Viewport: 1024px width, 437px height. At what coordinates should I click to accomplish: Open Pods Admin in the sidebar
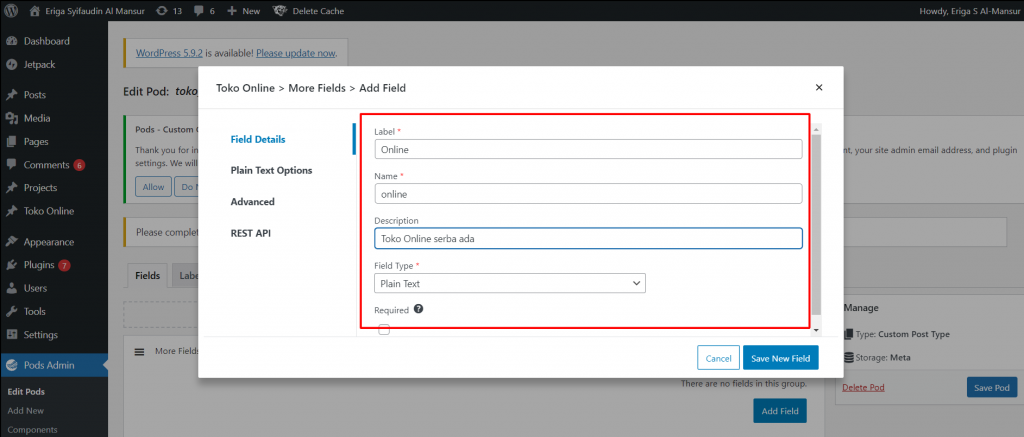pyautogui.click(x=54, y=365)
